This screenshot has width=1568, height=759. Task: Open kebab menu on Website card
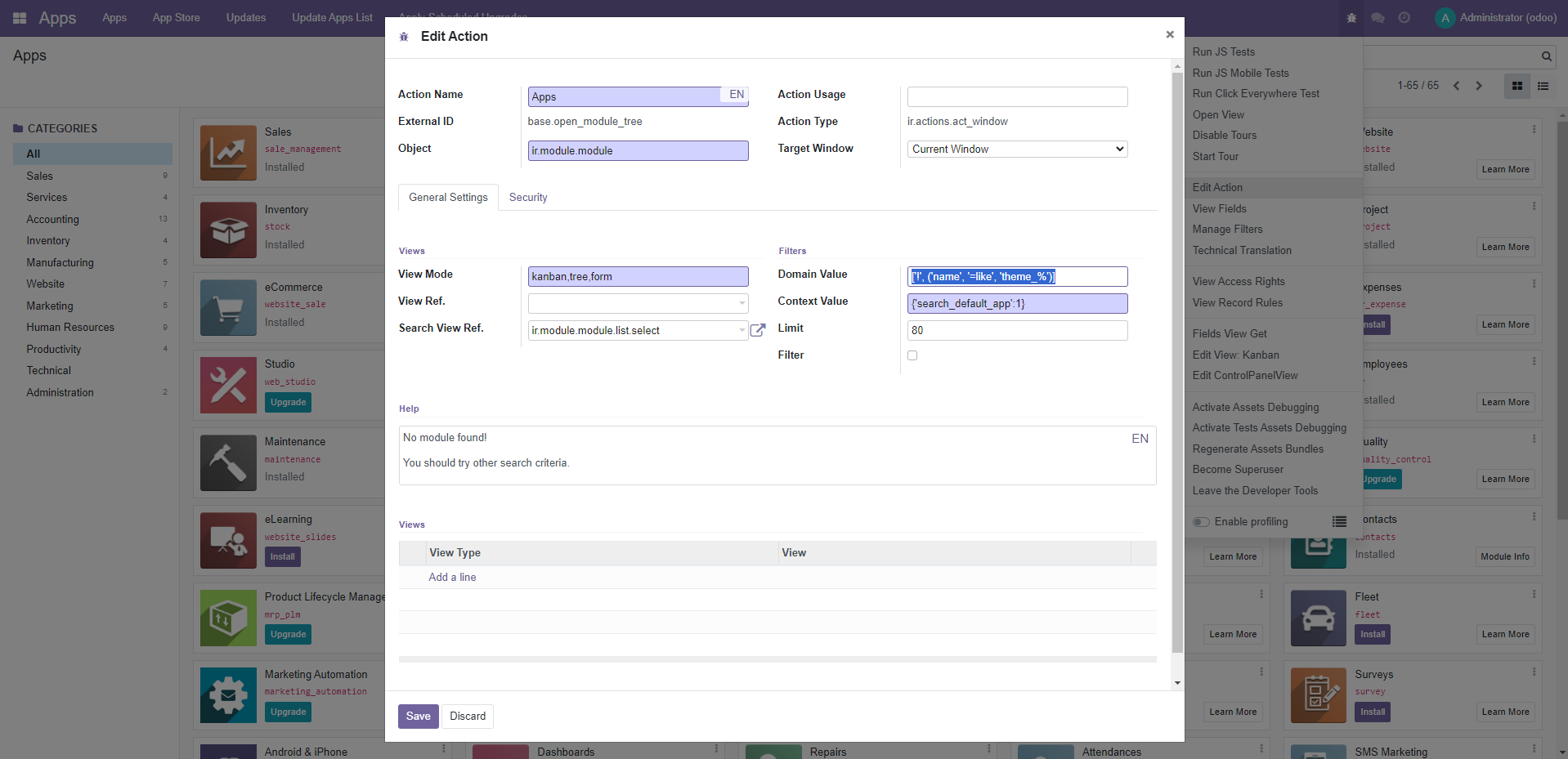tap(1534, 129)
